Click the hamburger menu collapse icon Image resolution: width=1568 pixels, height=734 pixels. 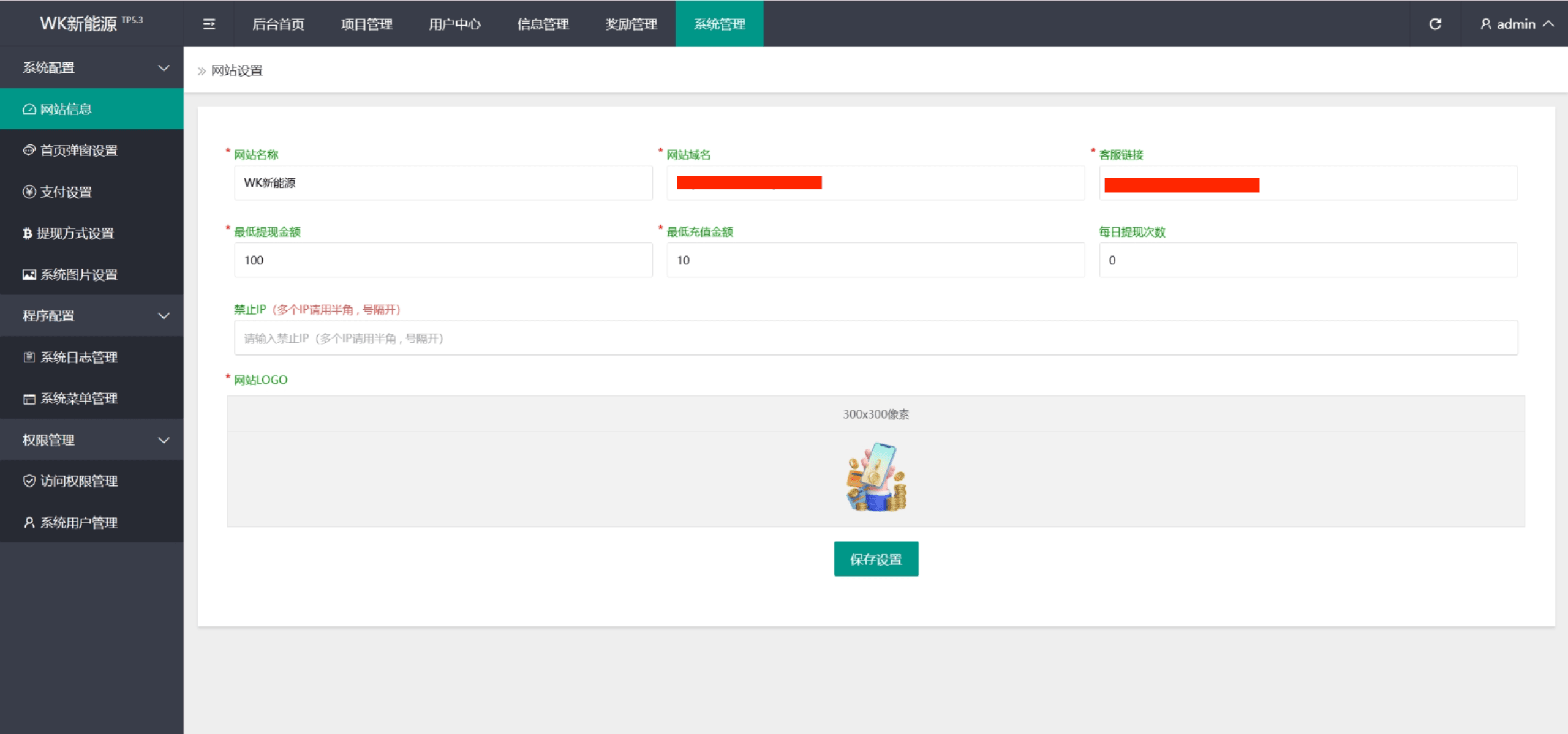point(209,24)
